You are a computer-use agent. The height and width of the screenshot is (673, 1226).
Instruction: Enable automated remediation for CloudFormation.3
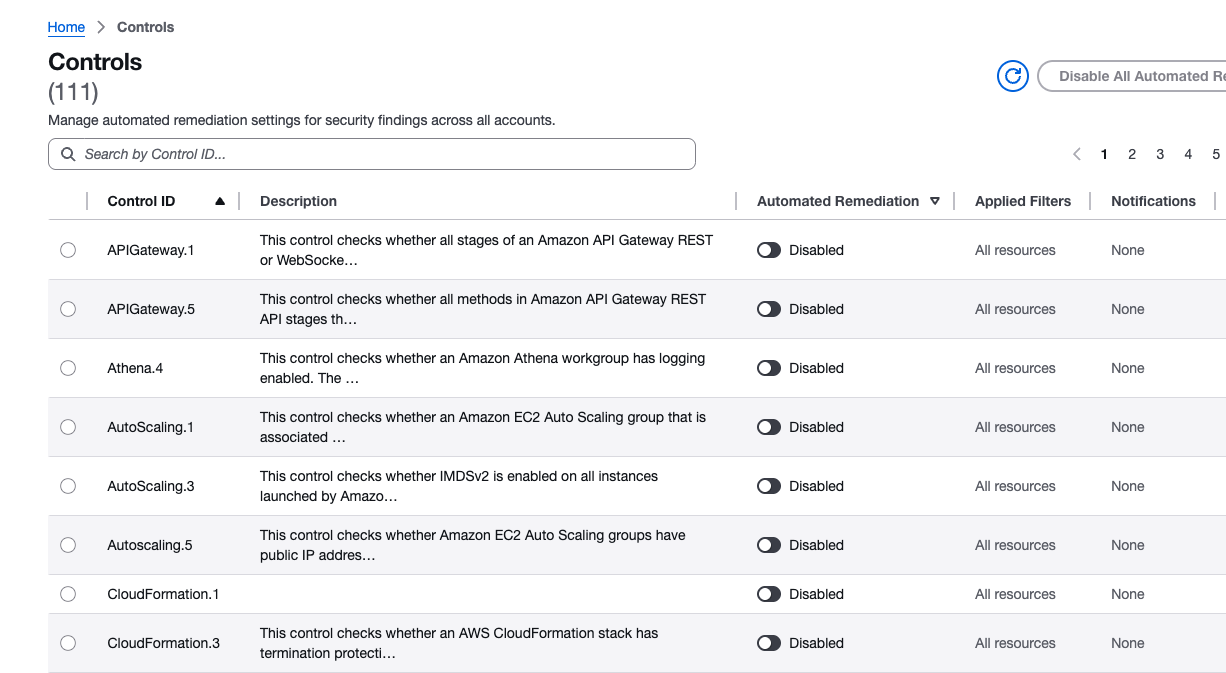pos(769,643)
